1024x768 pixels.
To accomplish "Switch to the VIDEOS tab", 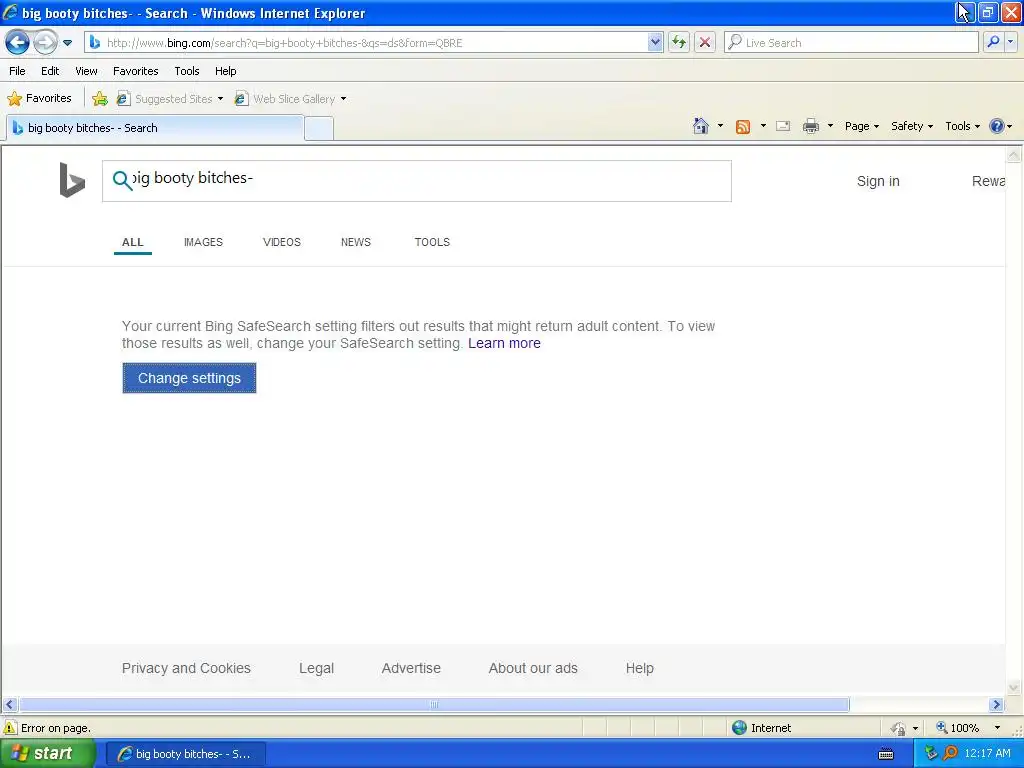I will coord(281,242).
